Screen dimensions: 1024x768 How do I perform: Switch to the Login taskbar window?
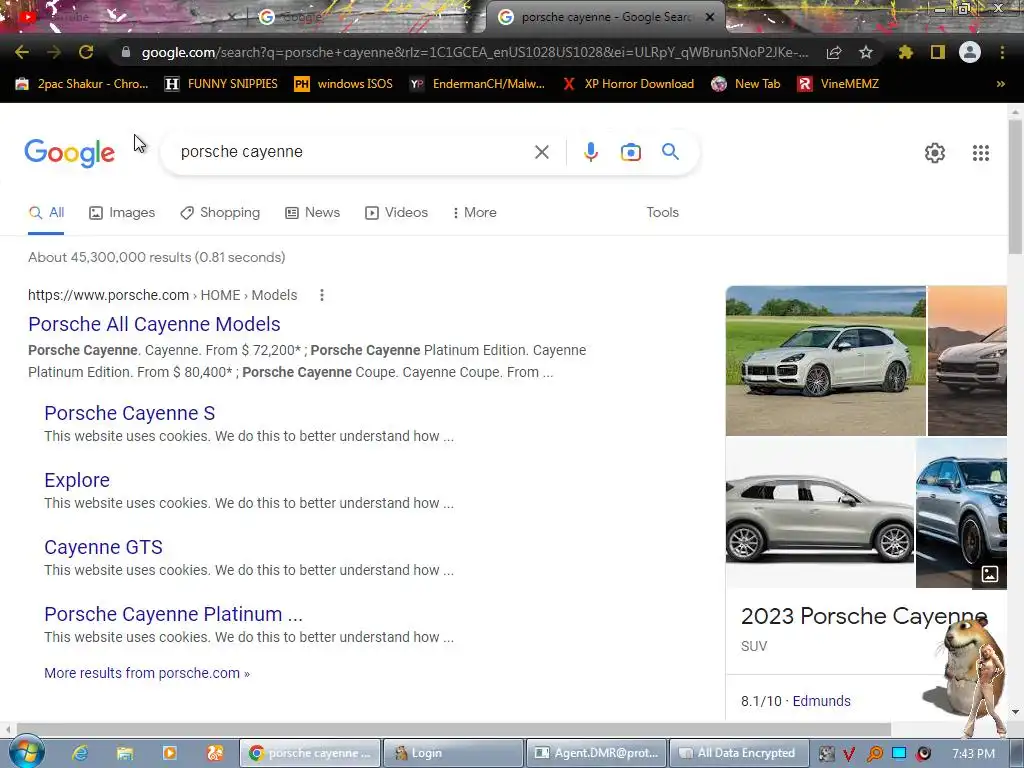click(453, 753)
